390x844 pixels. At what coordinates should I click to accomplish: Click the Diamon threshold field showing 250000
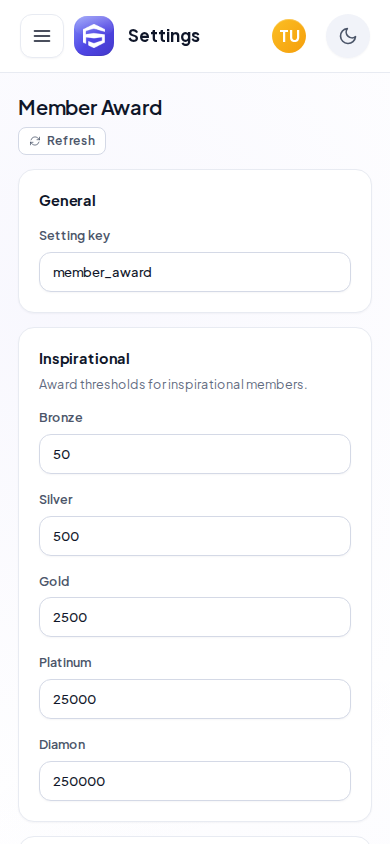(195, 781)
